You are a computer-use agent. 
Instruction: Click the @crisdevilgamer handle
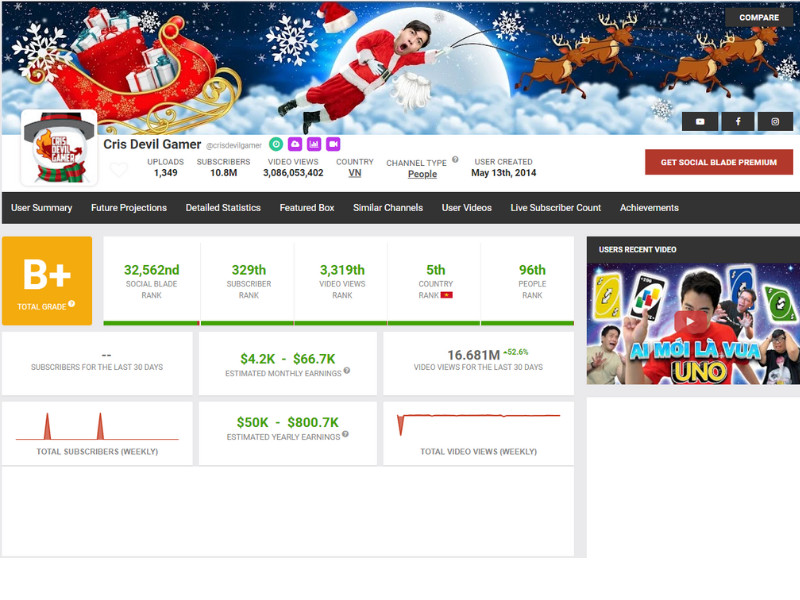coord(234,145)
